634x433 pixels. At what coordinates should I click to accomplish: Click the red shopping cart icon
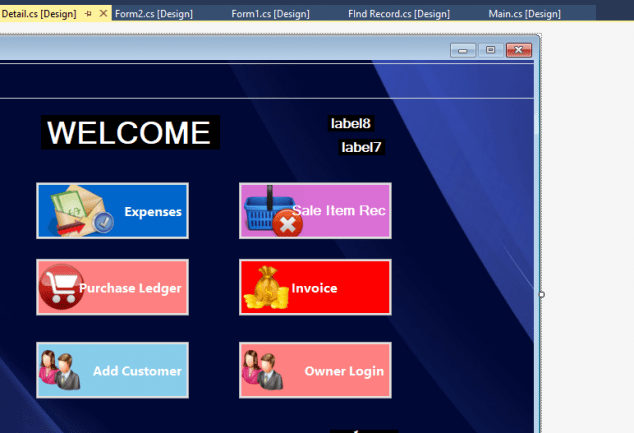pyautogui.click(x=61, y=287)
